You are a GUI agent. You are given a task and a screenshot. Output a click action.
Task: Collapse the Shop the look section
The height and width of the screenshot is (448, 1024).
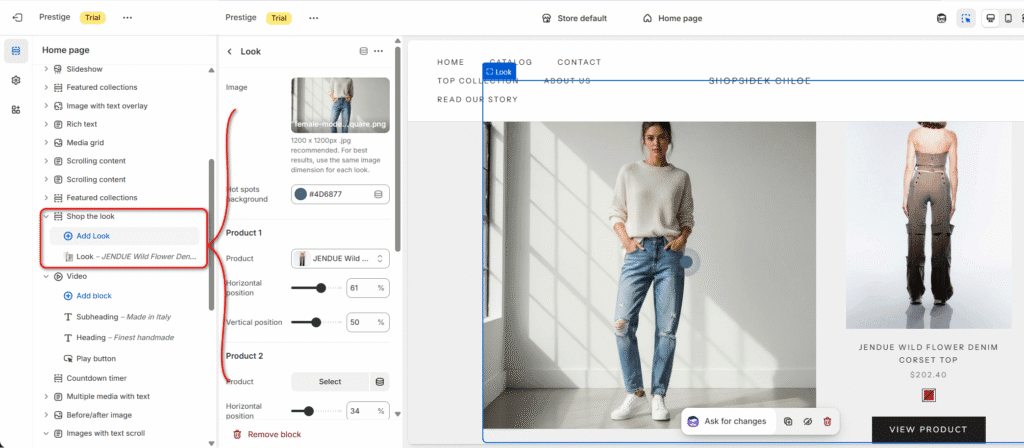[x=46, y=216]
